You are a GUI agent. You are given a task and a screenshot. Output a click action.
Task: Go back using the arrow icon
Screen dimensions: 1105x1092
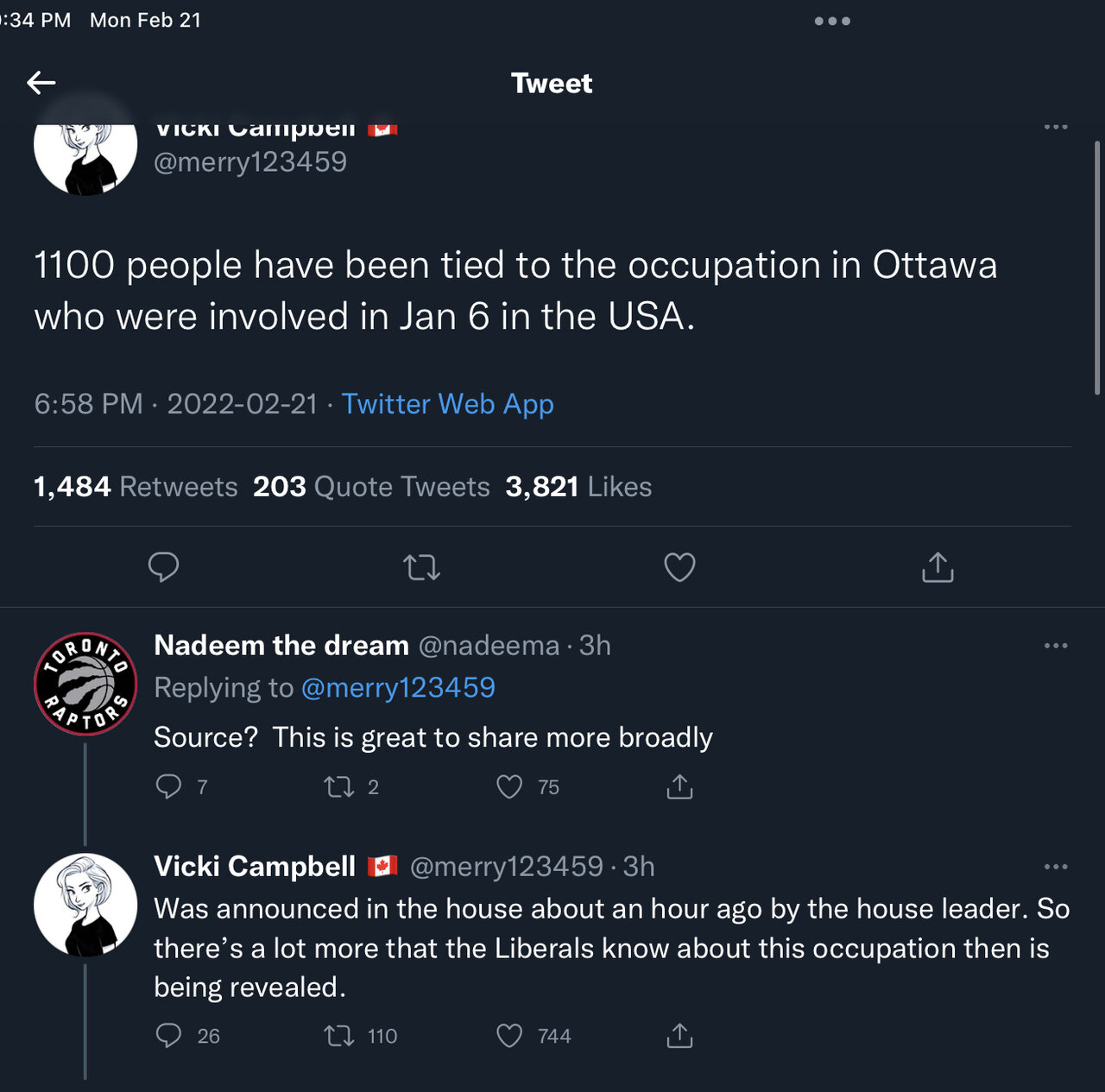(41, 83)
